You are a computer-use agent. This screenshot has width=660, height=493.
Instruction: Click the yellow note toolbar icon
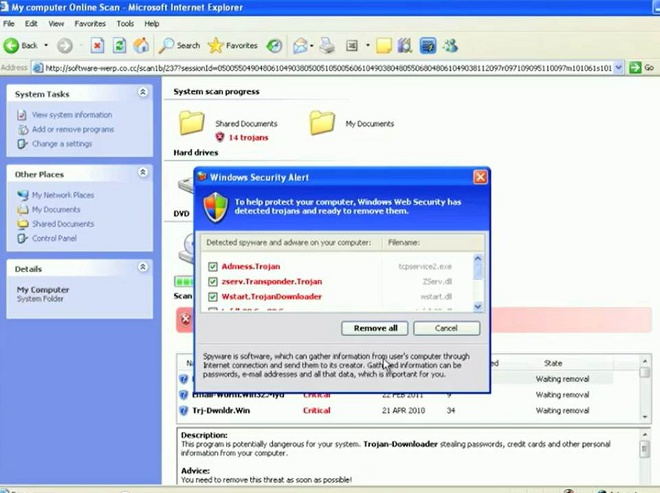[x=383, y=45]
